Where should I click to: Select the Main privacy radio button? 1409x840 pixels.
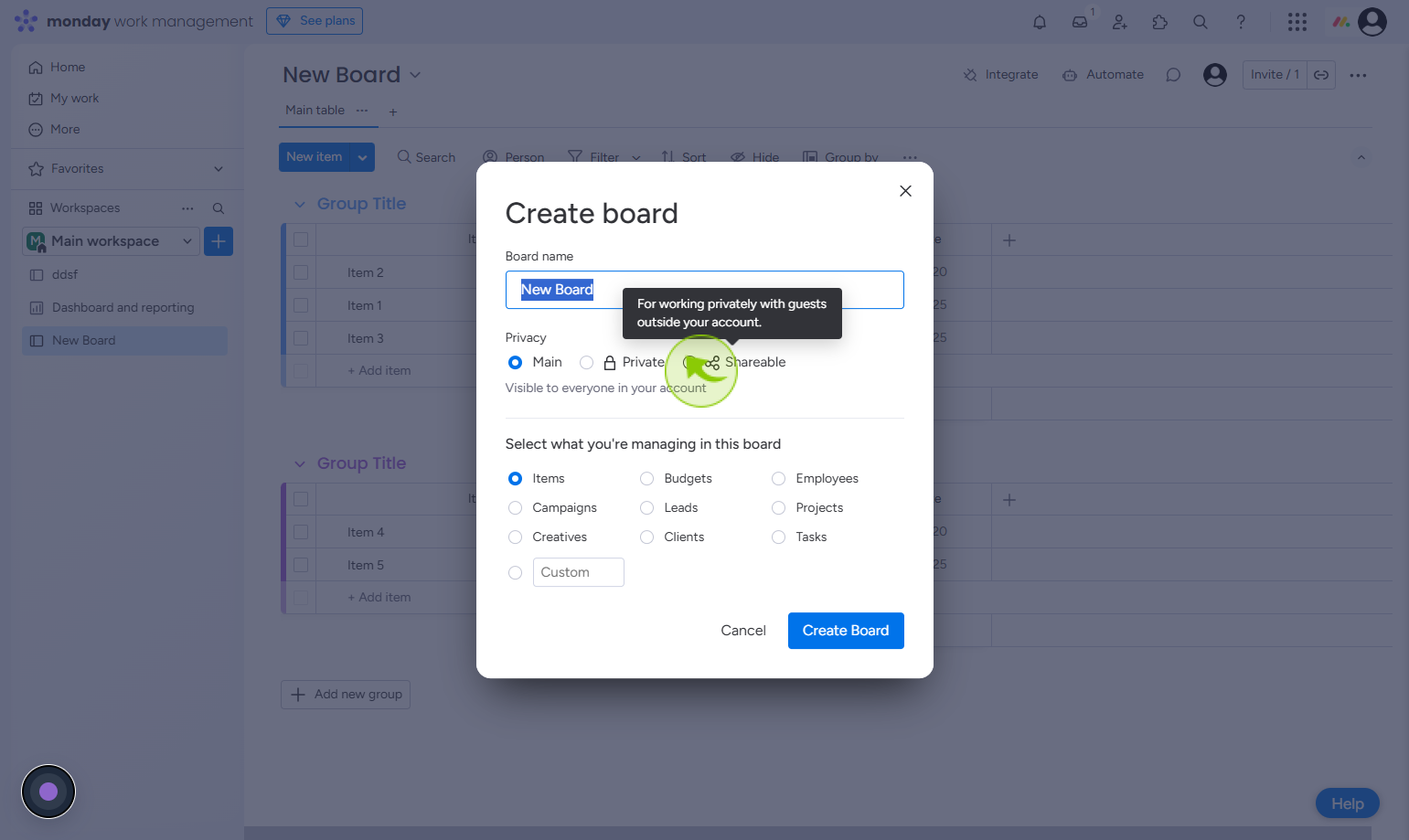pyautogui.click(x=515, y=363)
